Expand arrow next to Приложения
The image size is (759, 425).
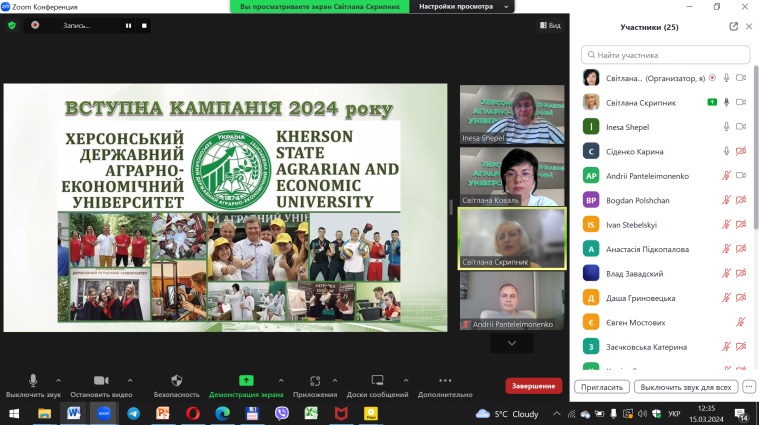pos(335,380)
